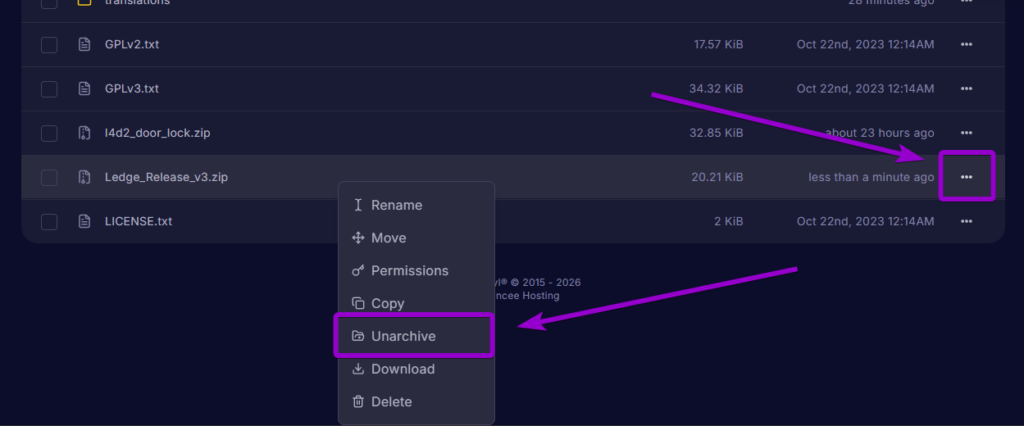Click the GPLv2.txt file icon
Viewport: 1024px width, 426px height.
tap(84, 44)
